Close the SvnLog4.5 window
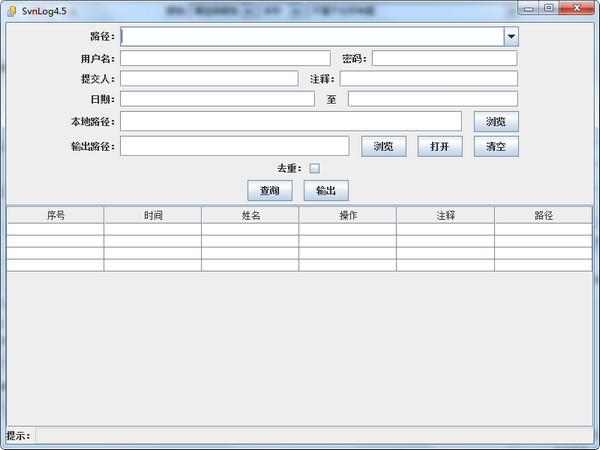 point(577,8)
